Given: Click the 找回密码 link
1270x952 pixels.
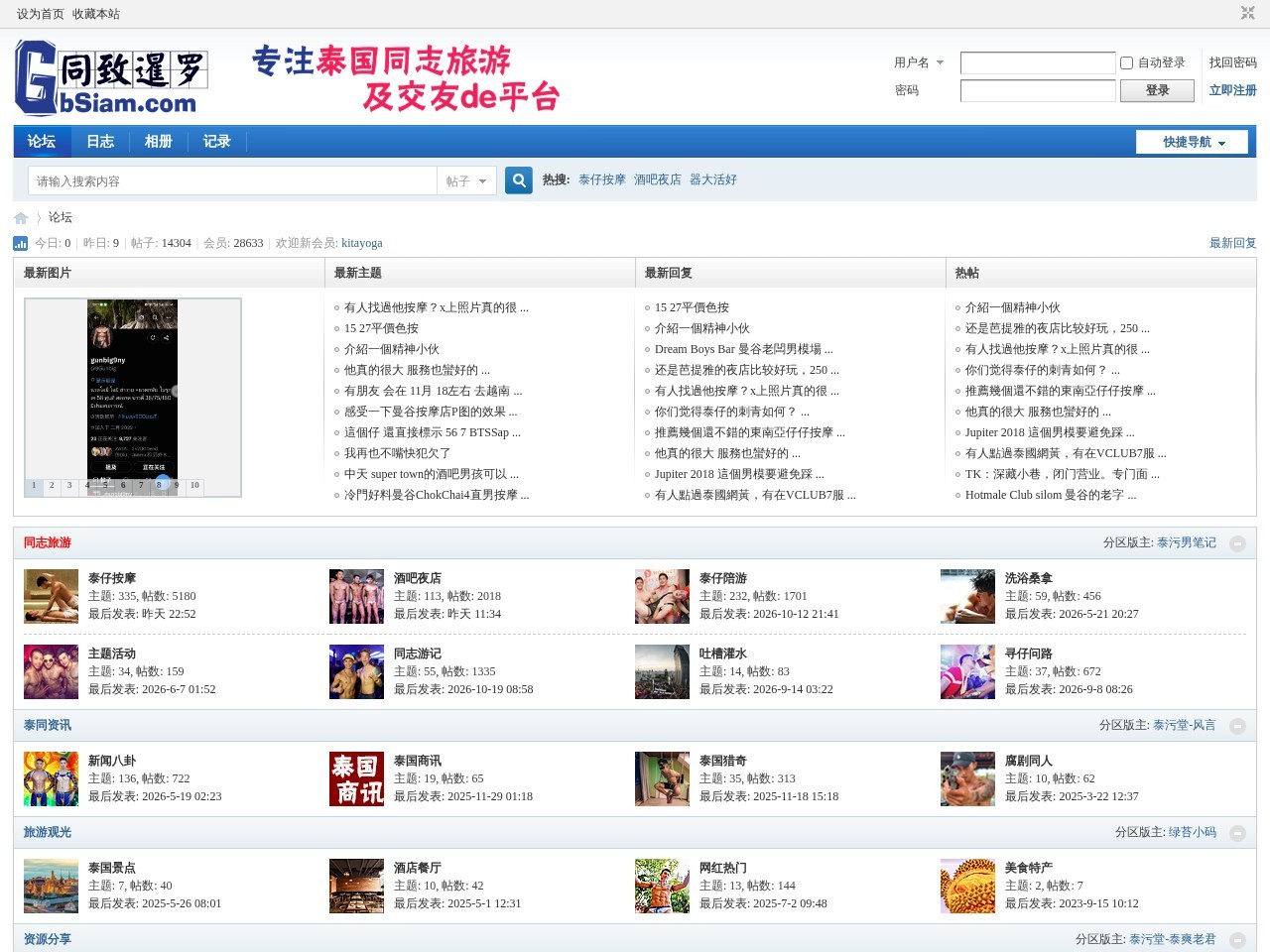Looking at the screenshot, I should [x=1232, y=62].
